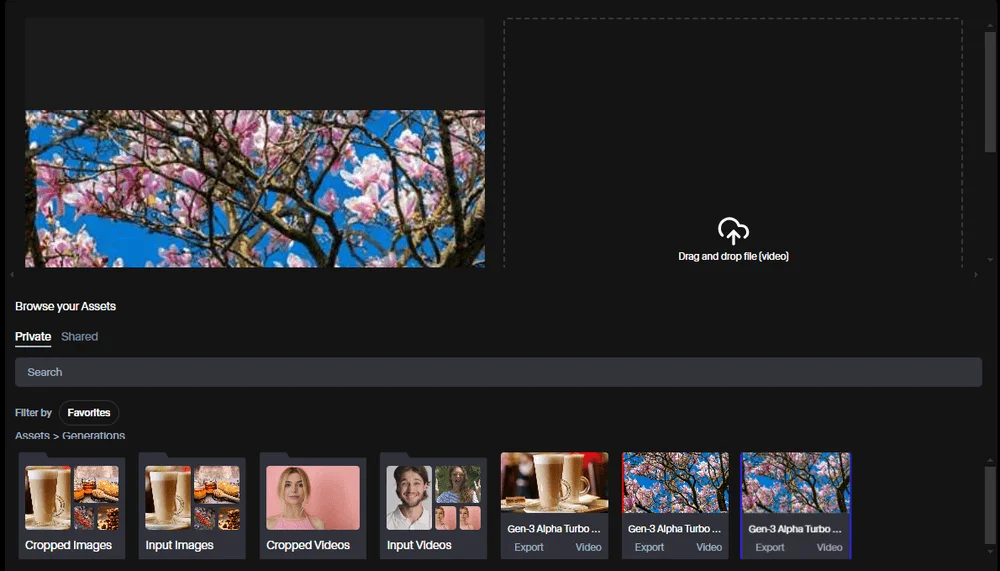Viewport: 1000px width, 571px height.
Task: Click the cloud upload icon
Action: coord(733,231)
